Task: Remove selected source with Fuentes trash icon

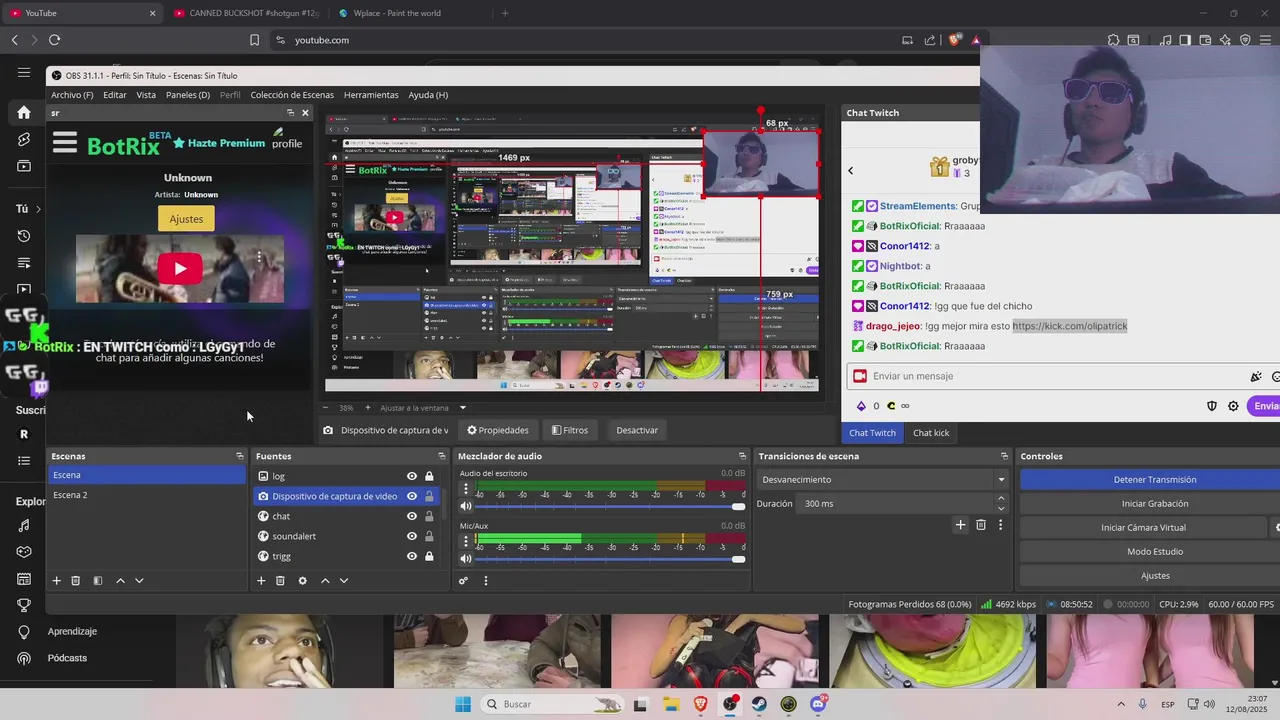Action: 280,580
